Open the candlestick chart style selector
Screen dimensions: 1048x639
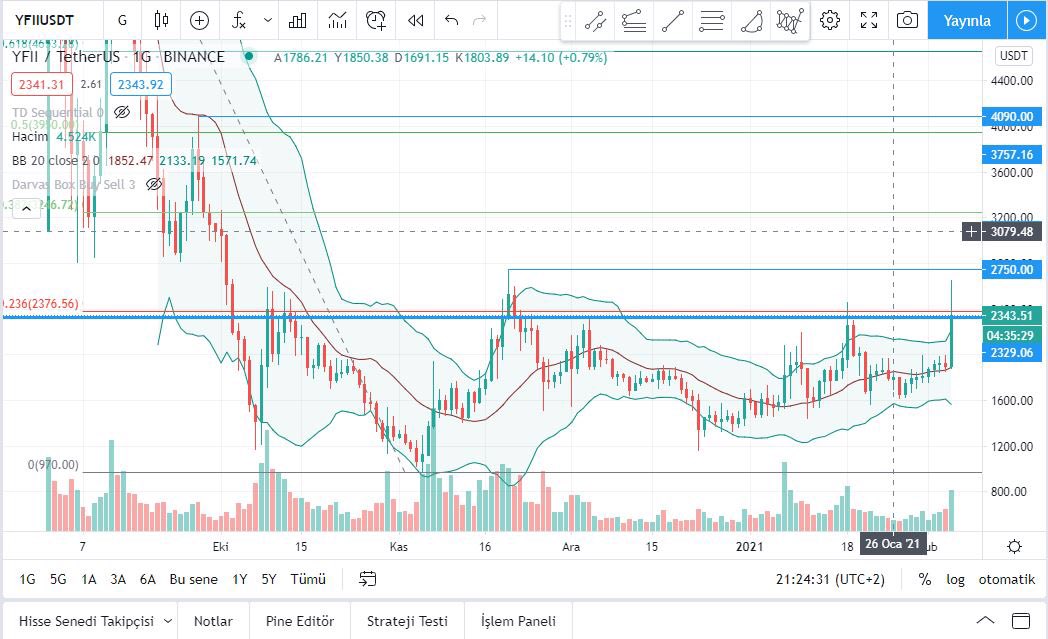160,20
